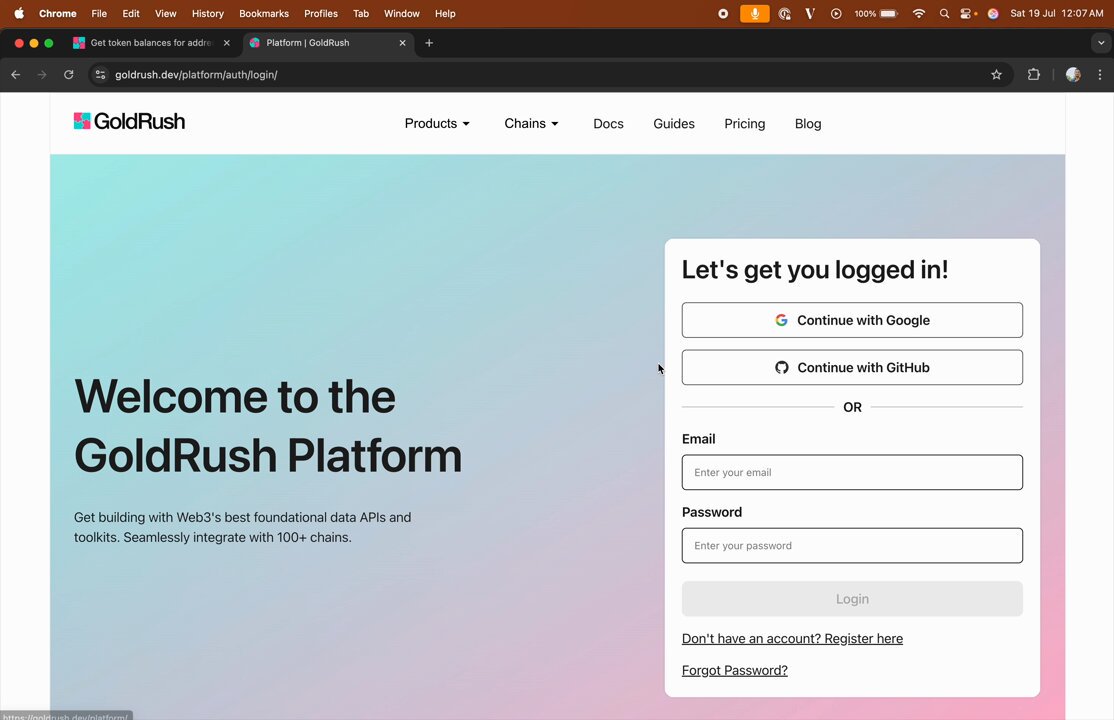Click the date and time in menu bar

pos(1056,14)
